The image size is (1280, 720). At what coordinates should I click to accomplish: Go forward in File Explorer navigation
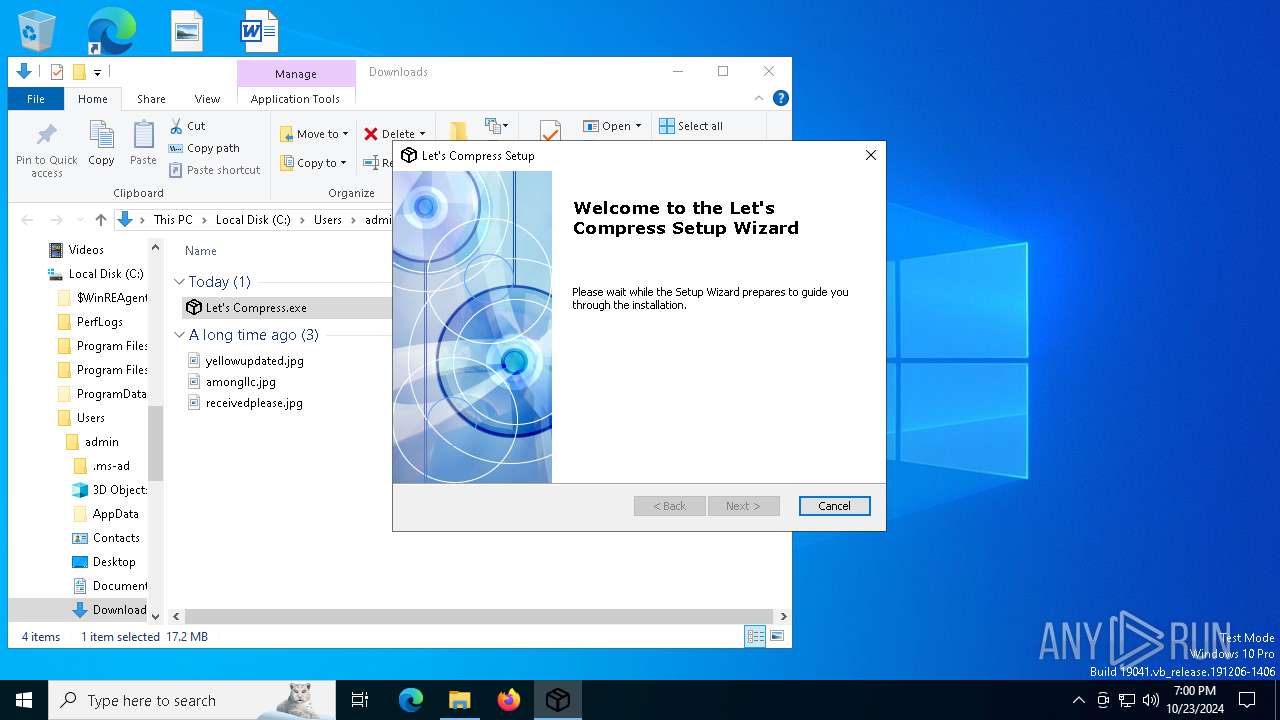pyautogui.click(x=56, y=220)
